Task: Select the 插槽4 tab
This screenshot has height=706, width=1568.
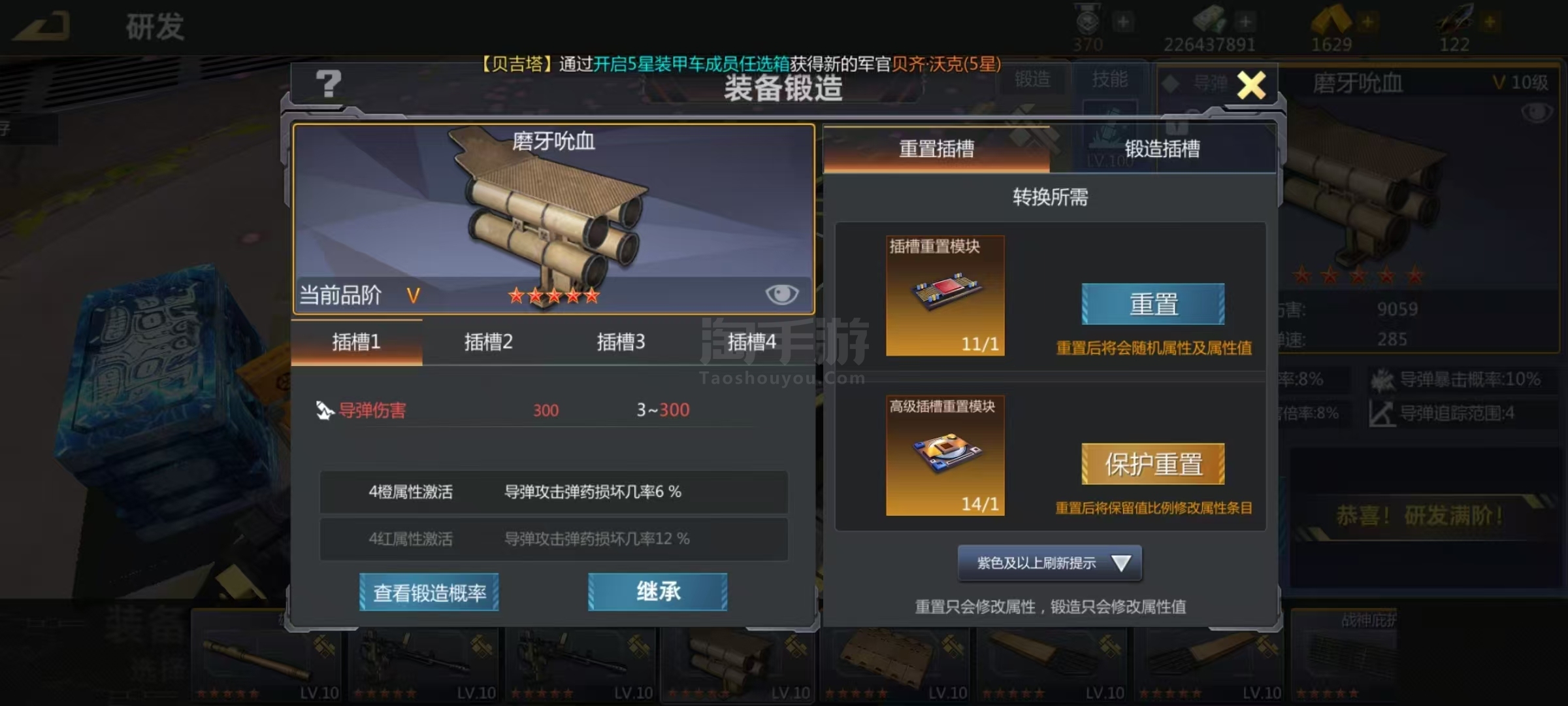Action: tap(752, 341)
